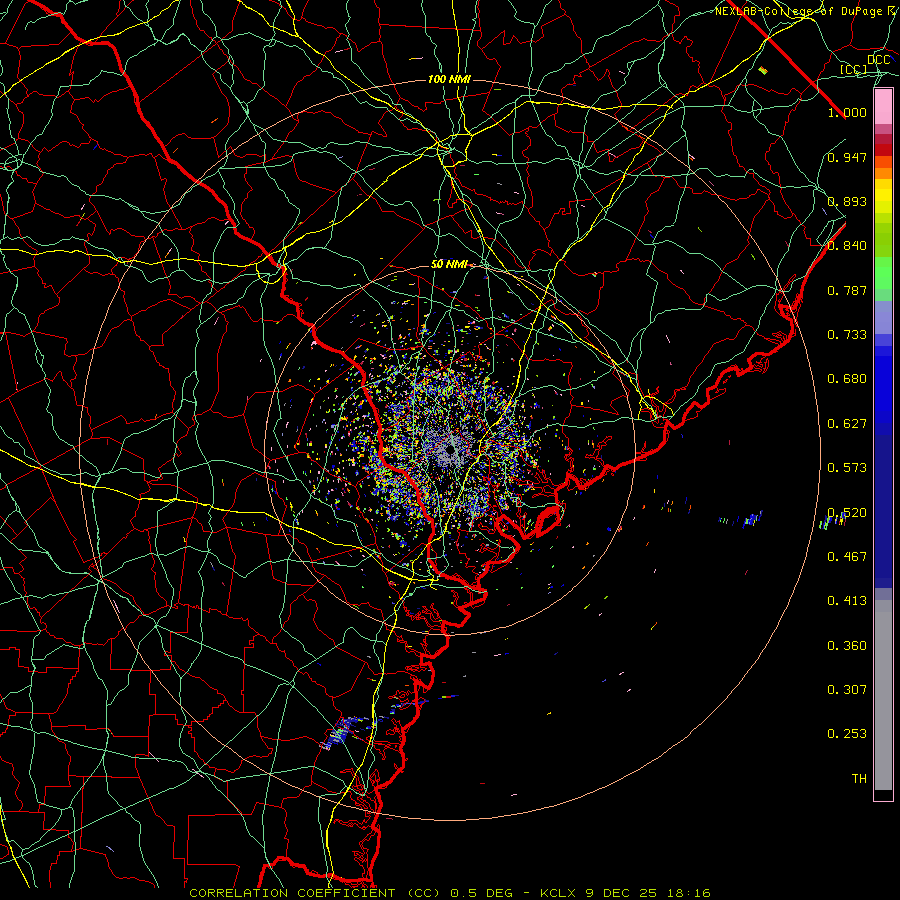This screenshot has width=900, height=900.
Task: Click the 0.787 scale value
Action: [847, 290]
